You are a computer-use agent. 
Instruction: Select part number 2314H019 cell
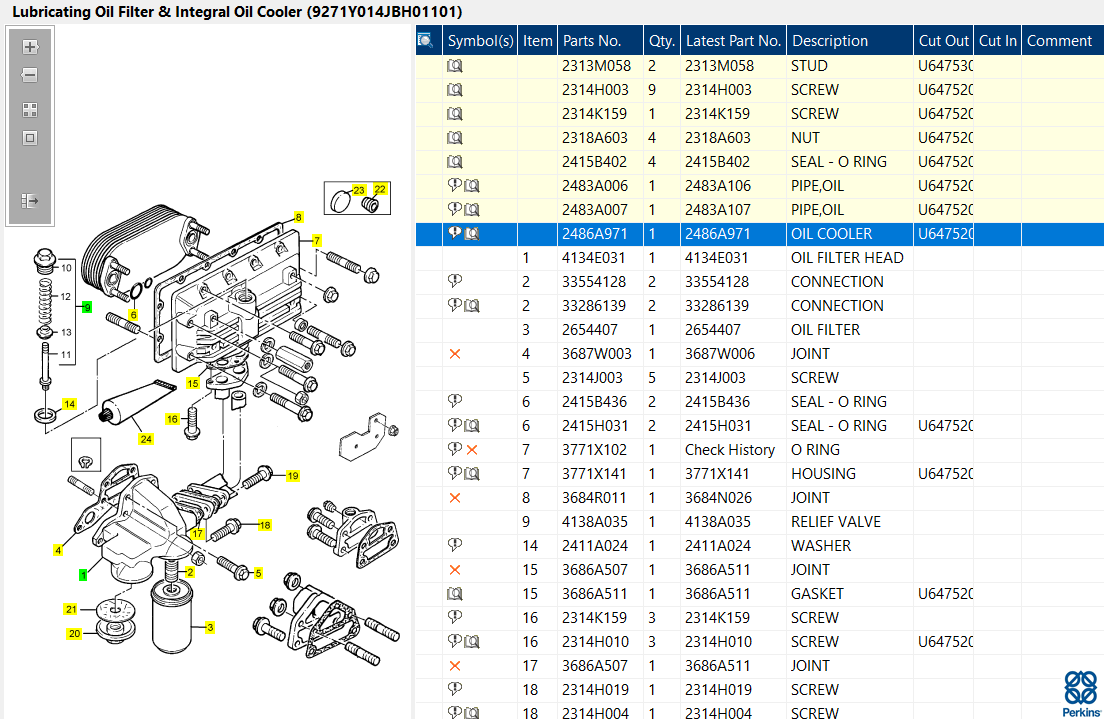tap(601, 689)
